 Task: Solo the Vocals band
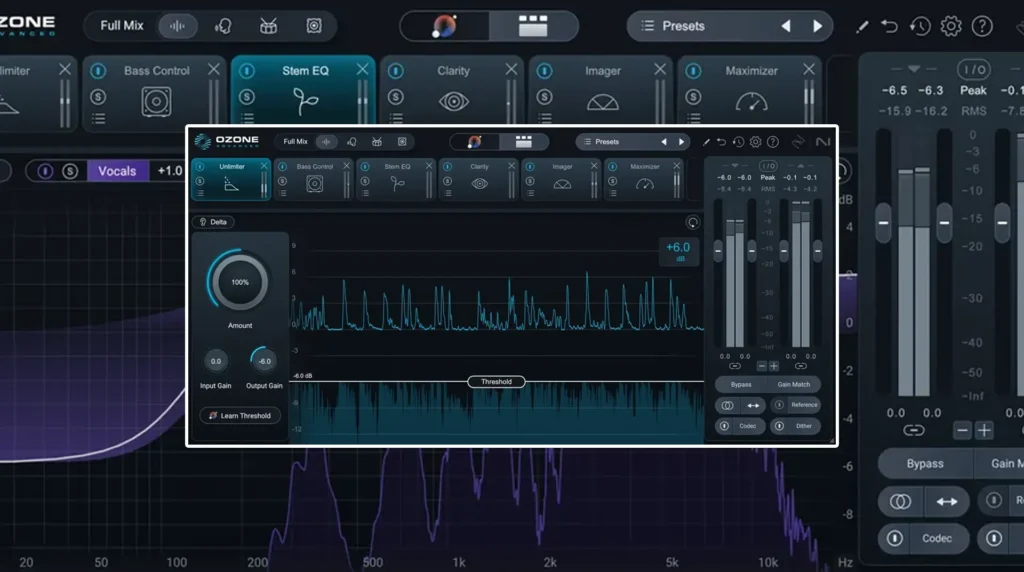click(x=70, y=171)
